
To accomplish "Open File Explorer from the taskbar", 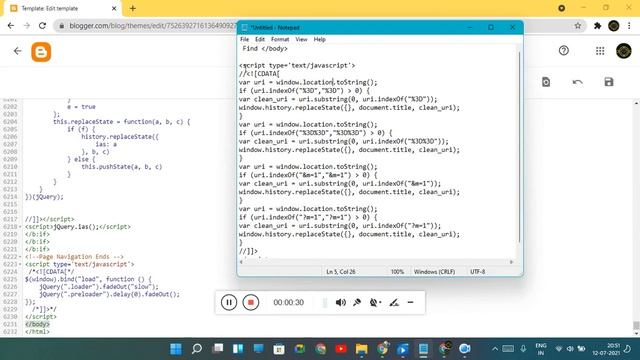I will point(361,349).
